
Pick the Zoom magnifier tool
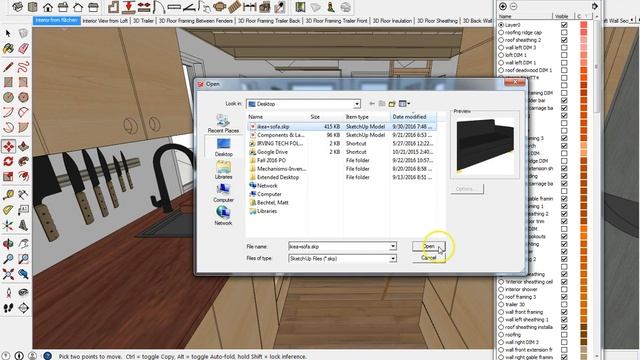8,259
